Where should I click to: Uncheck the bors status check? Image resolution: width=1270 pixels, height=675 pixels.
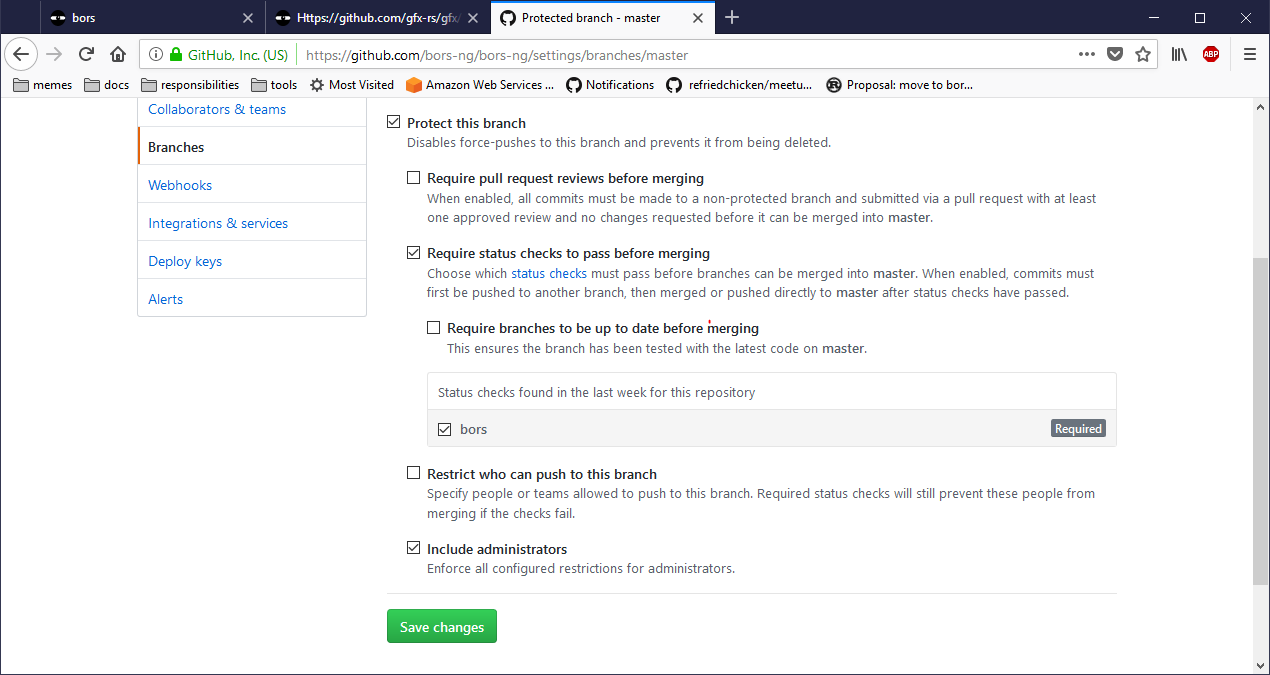click(x=445, y=429)
